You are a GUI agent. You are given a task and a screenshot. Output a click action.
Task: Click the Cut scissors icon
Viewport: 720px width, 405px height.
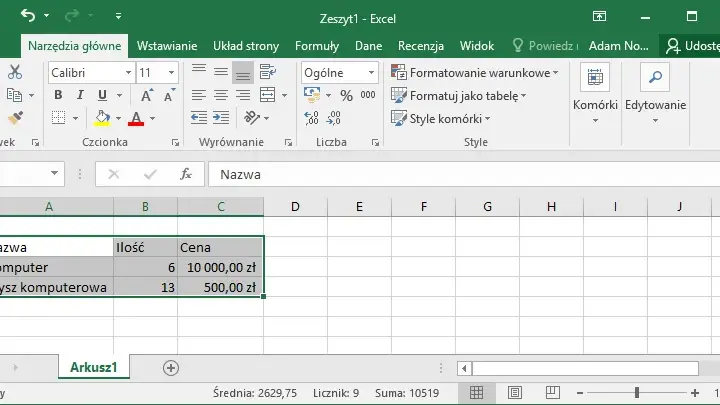(15, 72)
